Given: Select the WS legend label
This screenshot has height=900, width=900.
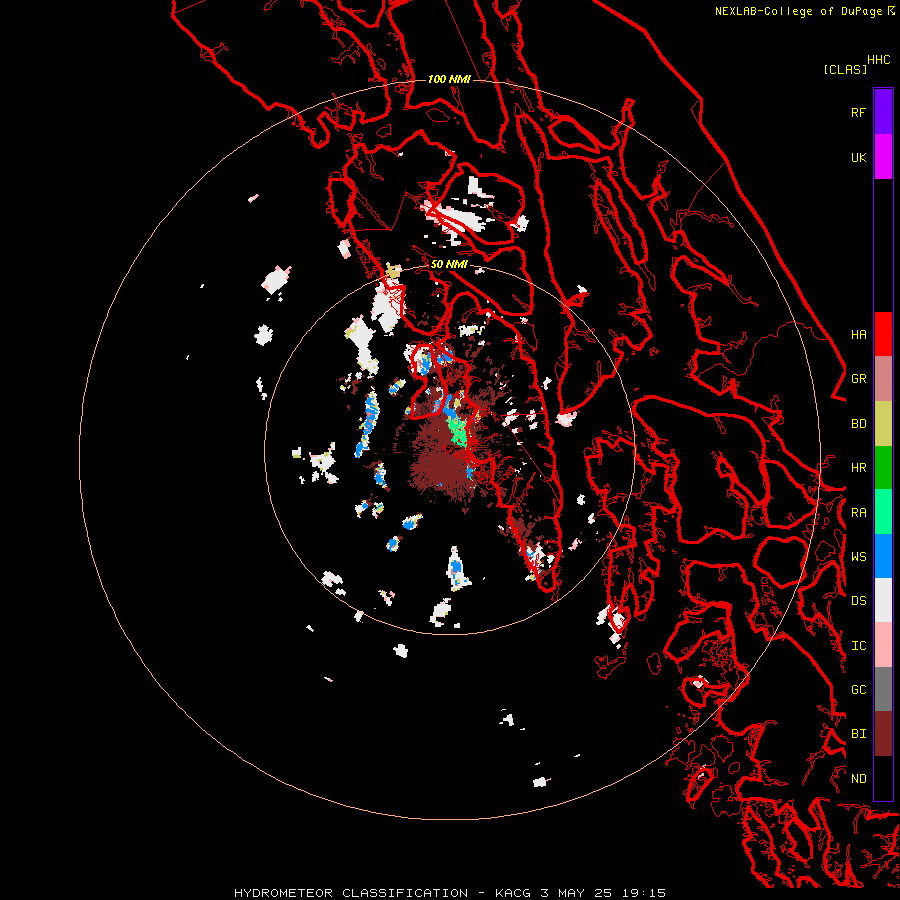Looking at the screenshot, I should pos(858,557).
